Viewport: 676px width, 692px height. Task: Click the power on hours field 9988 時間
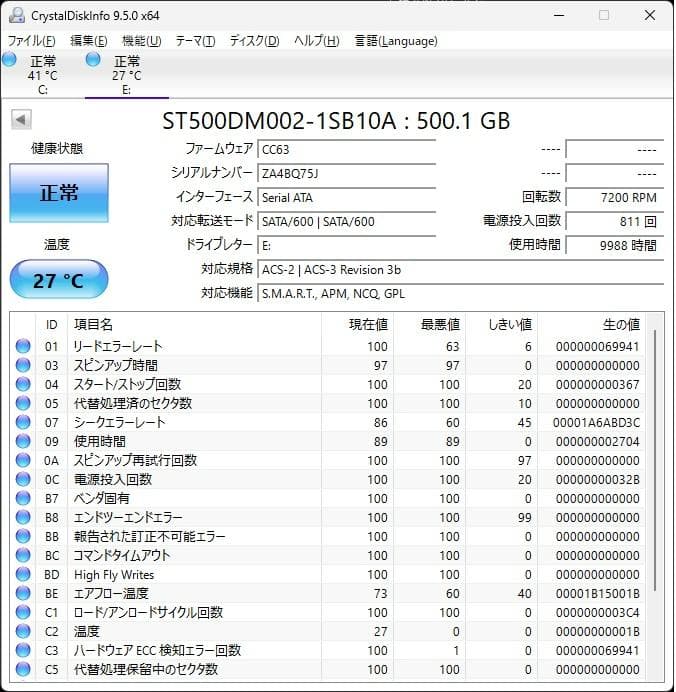coord(615,245)
